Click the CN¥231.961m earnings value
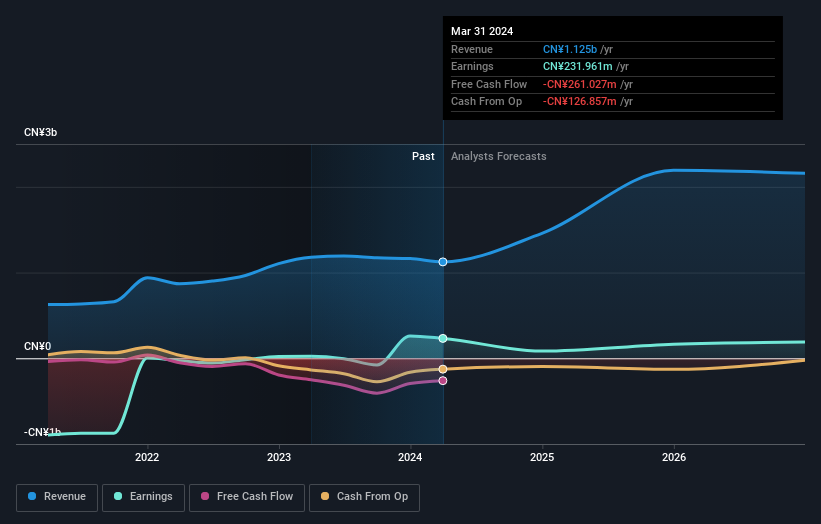 (578, 66)
